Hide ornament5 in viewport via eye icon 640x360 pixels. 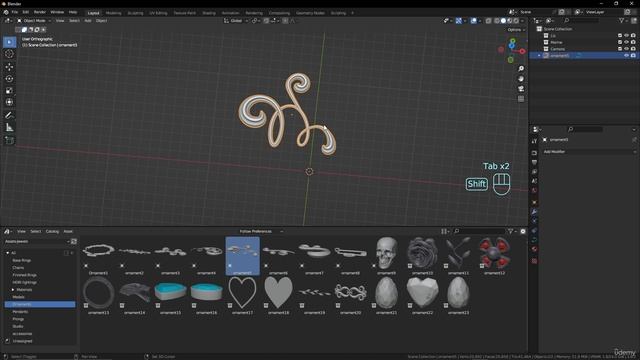626,56
